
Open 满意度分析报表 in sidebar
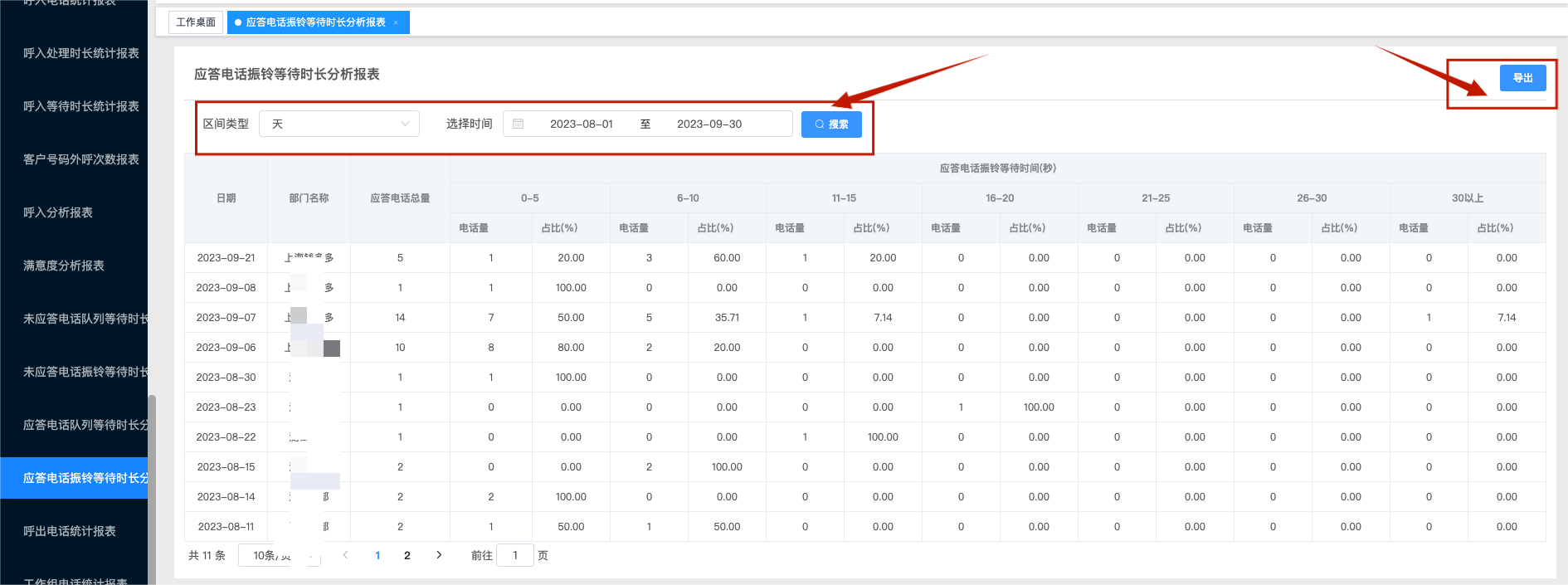click(x=64, y=266)
